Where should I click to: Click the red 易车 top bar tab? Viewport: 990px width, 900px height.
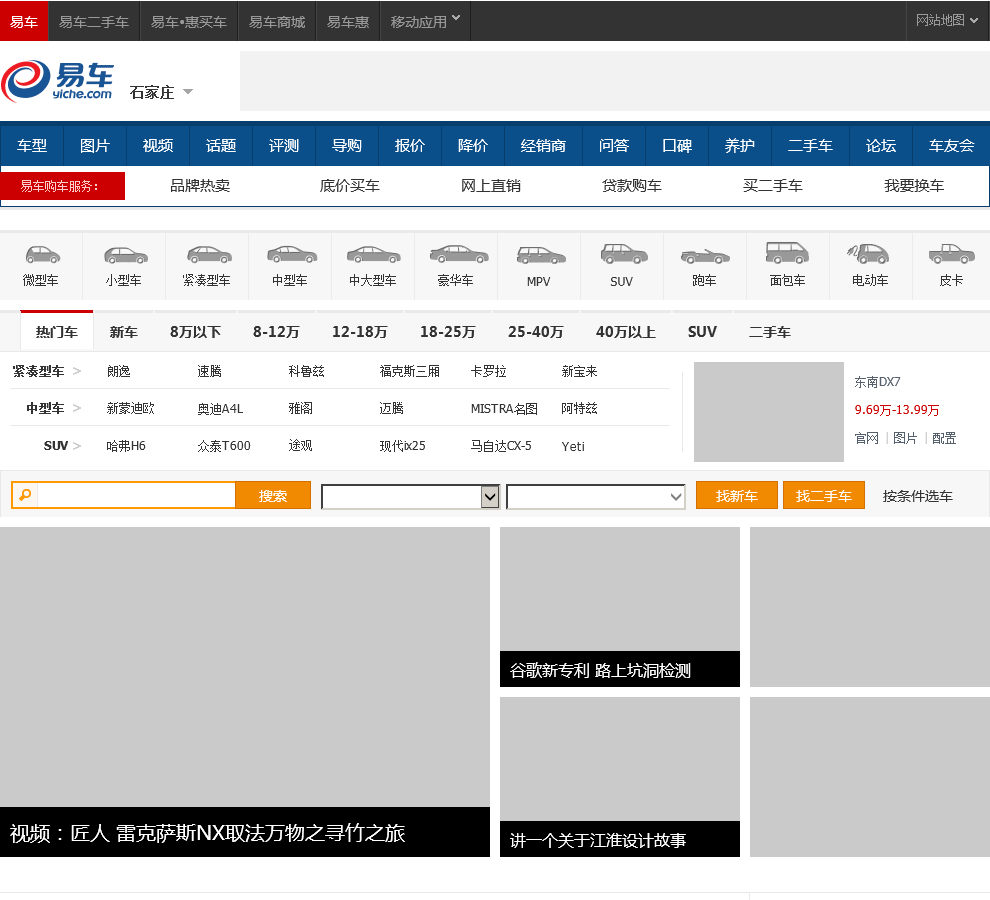point(24,21)
